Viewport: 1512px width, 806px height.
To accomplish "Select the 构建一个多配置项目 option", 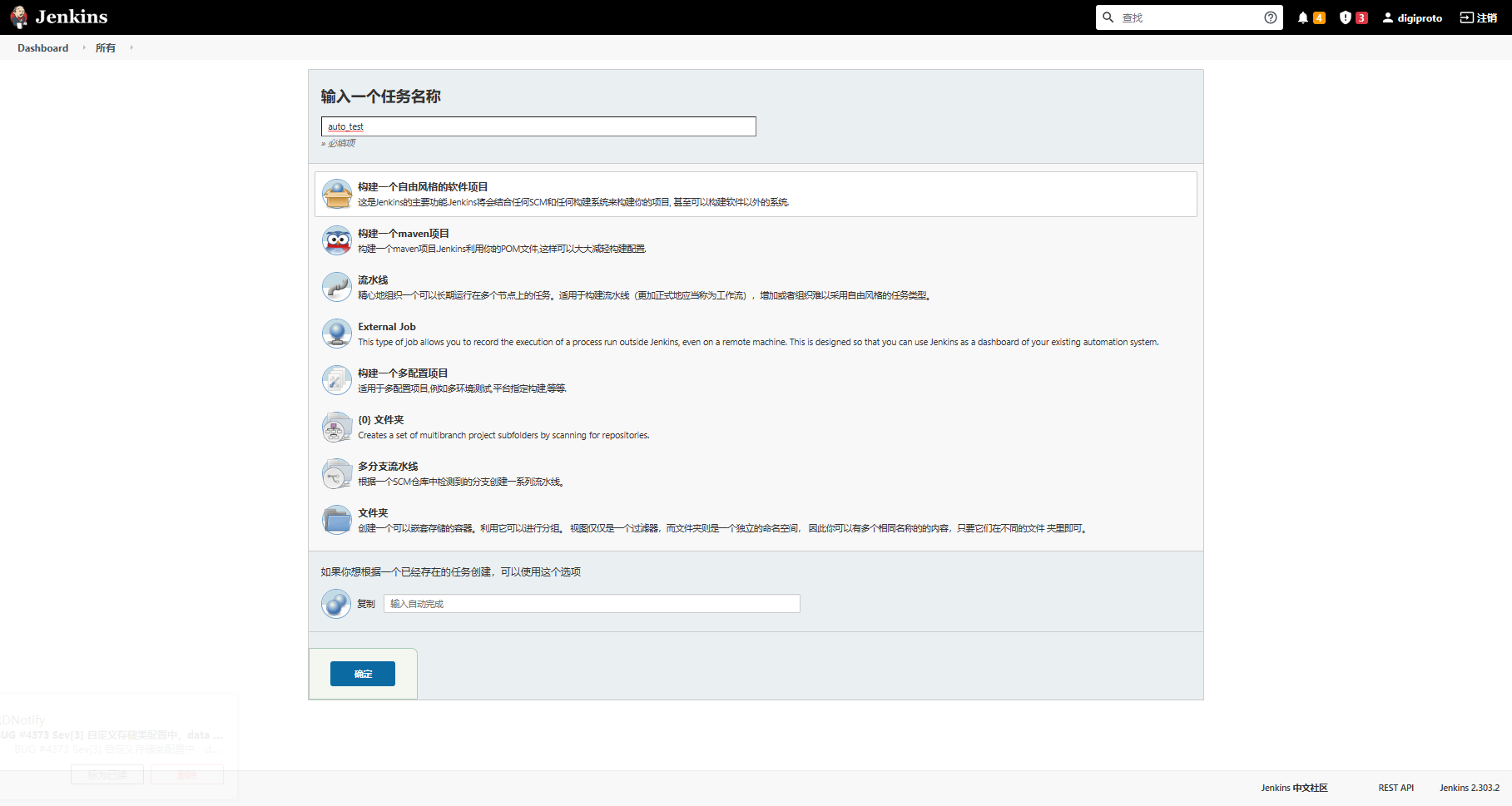I will 403,373.
